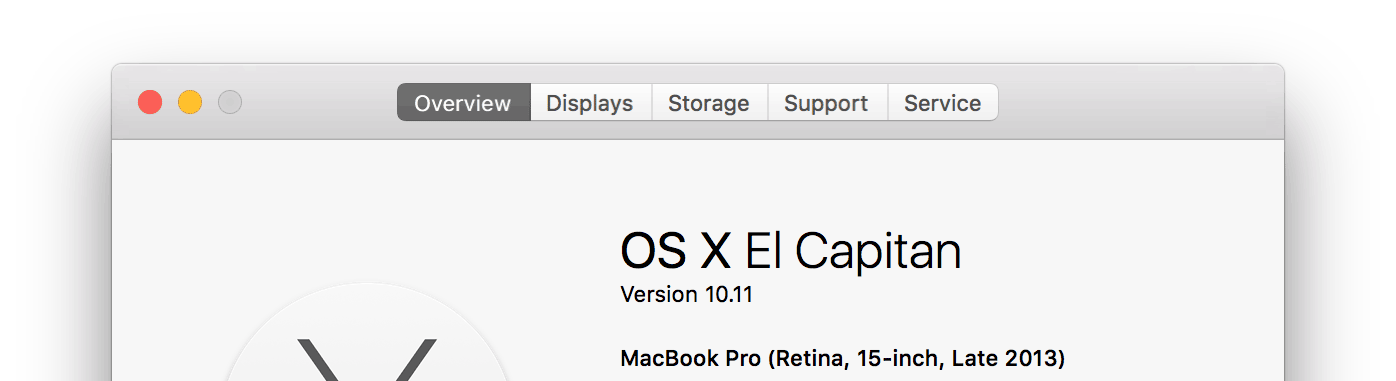Click the large X glyph in the logo
This screenshot has height=381, width=1396.
coord(366,360)
